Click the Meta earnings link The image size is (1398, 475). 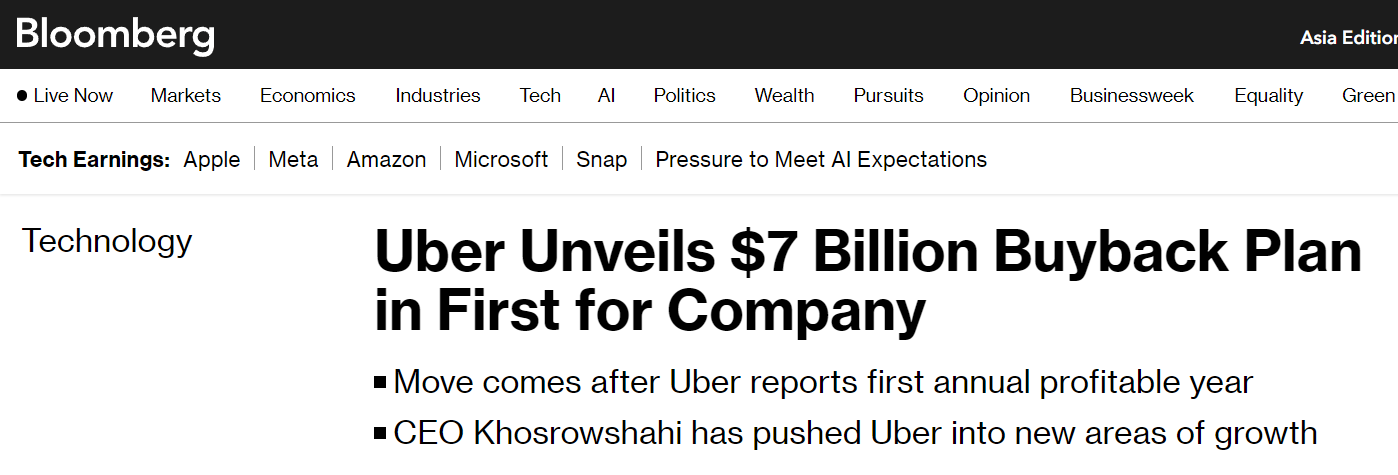[293, 160]
